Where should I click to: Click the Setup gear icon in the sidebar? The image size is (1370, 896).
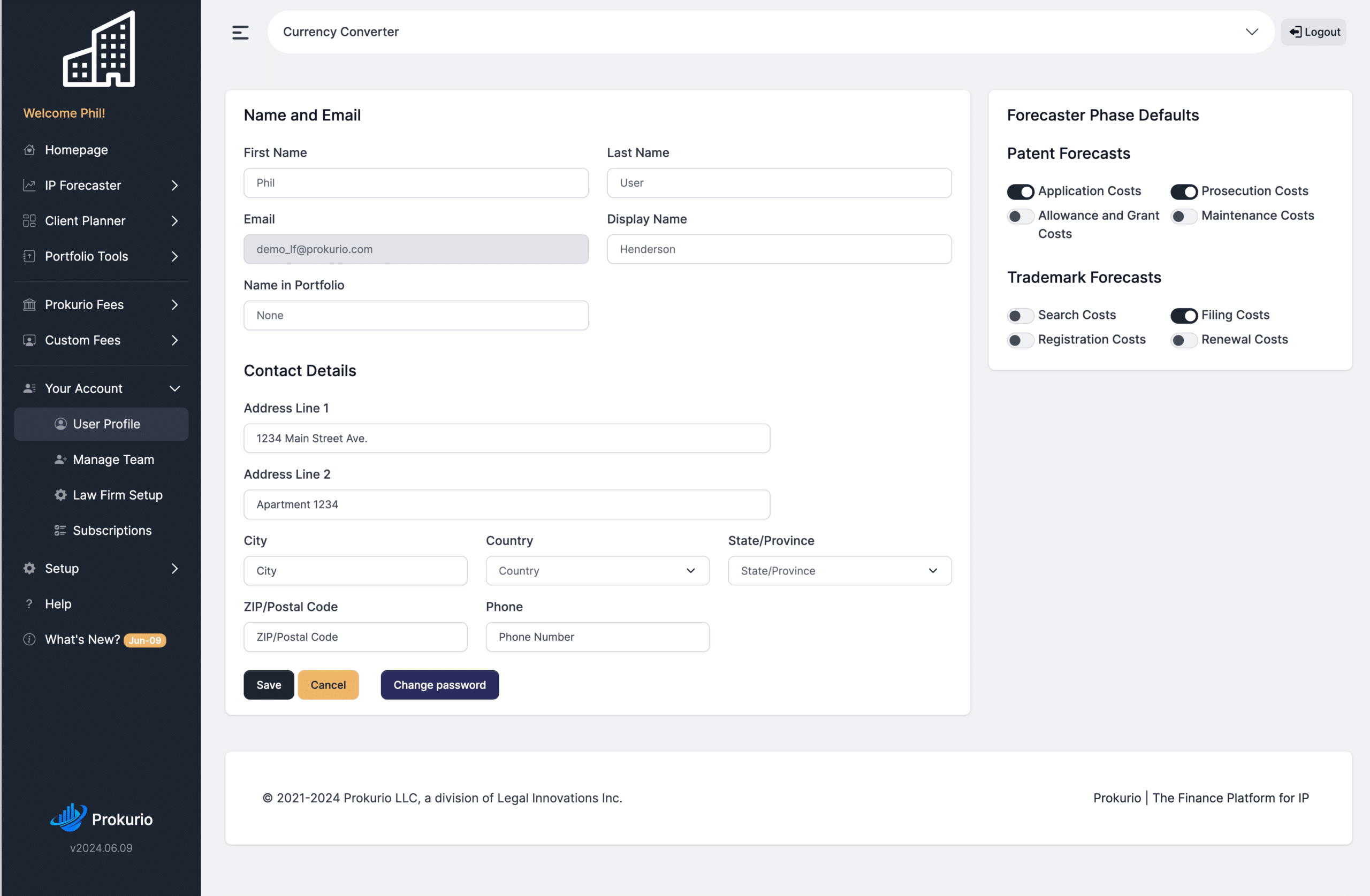click(x=29, y=569)
